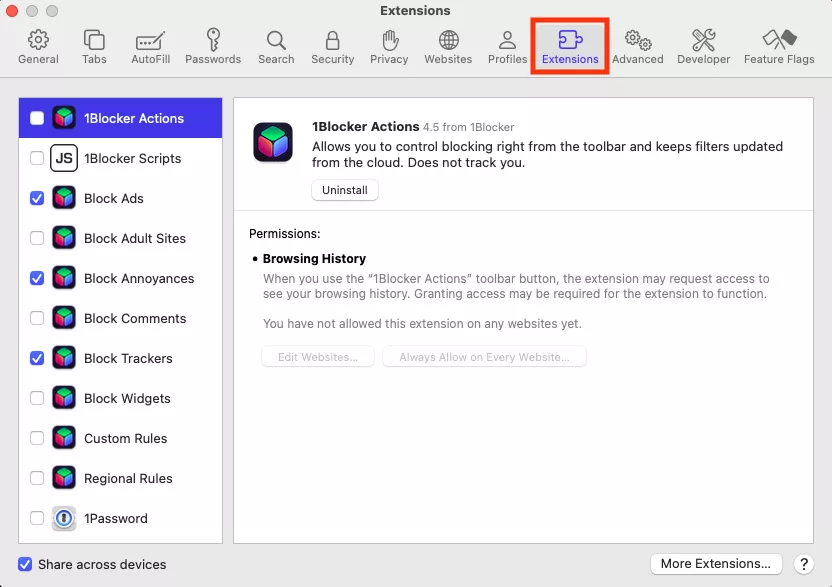Enable the Custom Rules checkbox
The width and height of the screenshot is (832, 587).
(37, 438)
